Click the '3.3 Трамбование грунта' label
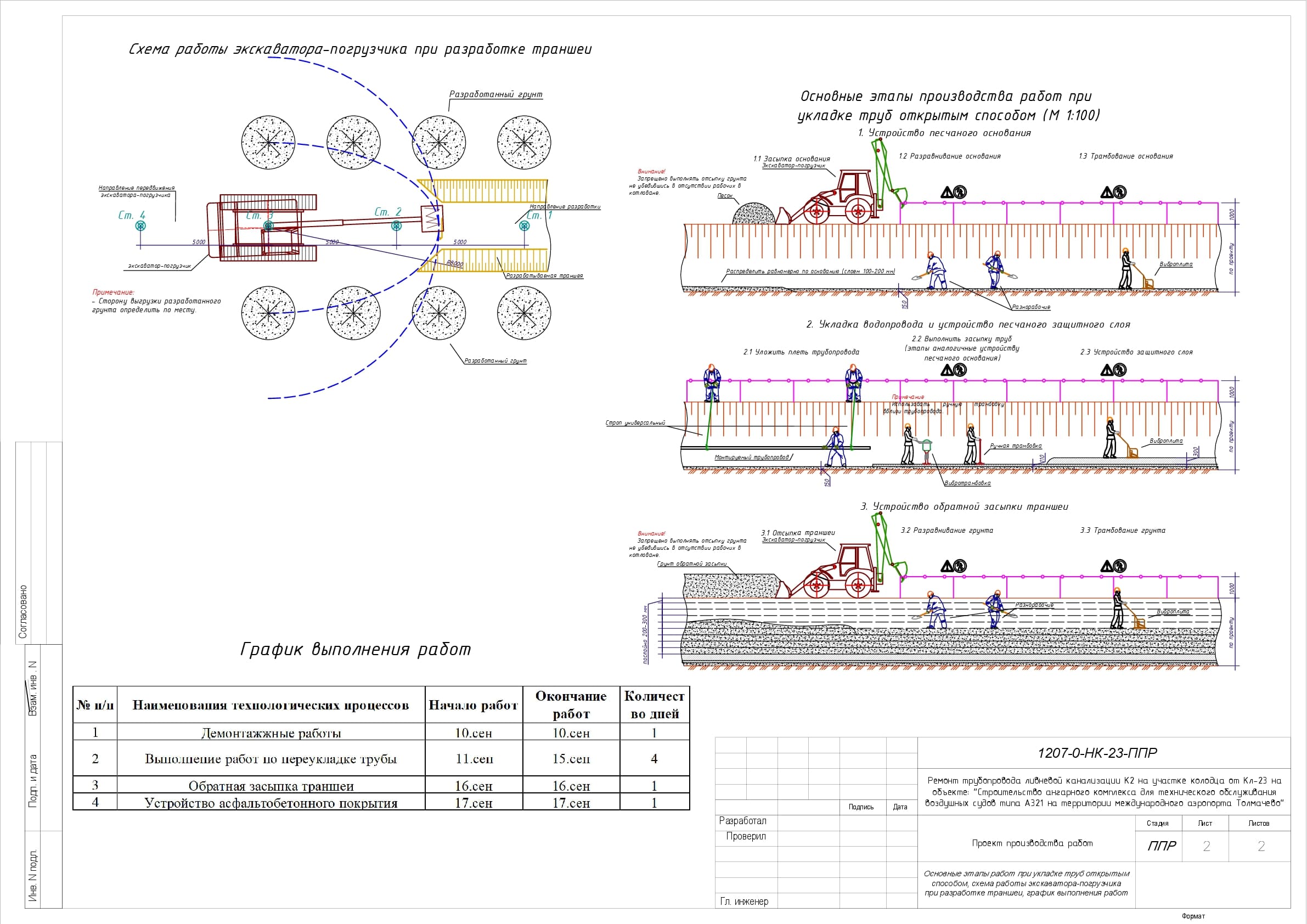 (x=1123, y=530)
